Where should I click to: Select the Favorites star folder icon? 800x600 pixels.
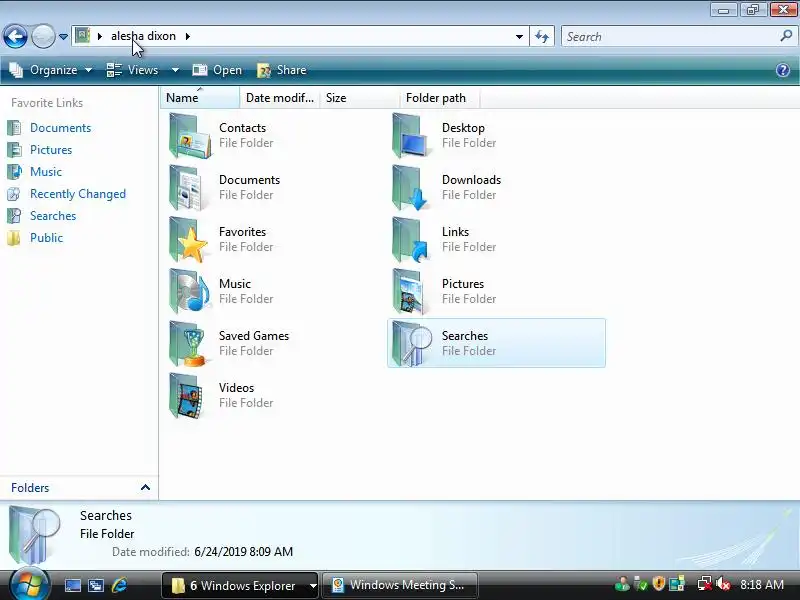click(x=188, y=240)
